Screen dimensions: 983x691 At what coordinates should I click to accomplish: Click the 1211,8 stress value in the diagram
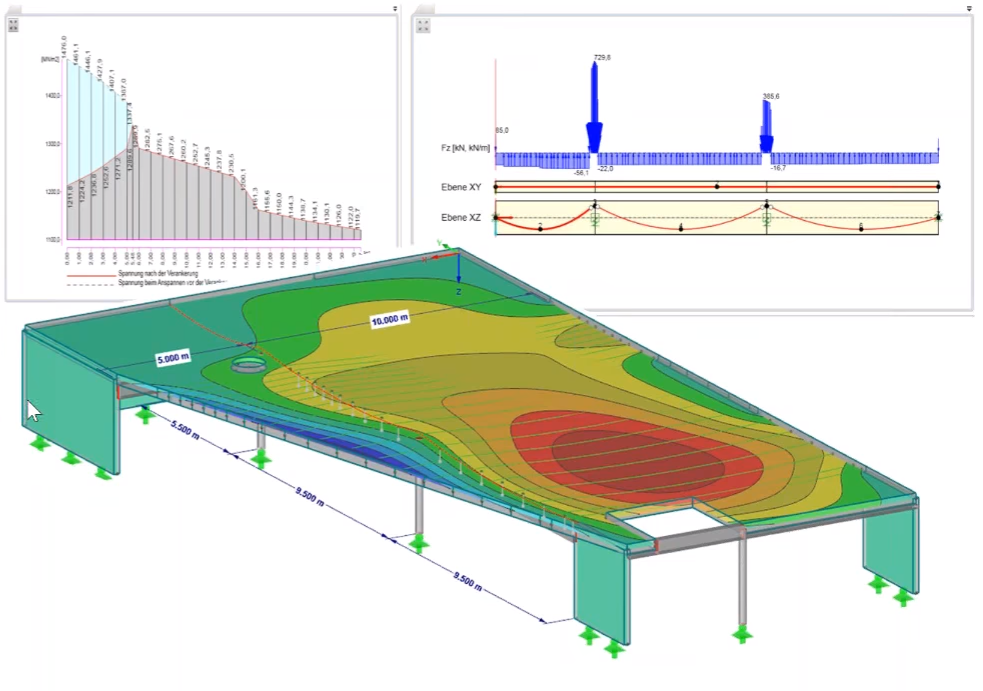pos(70,197)
